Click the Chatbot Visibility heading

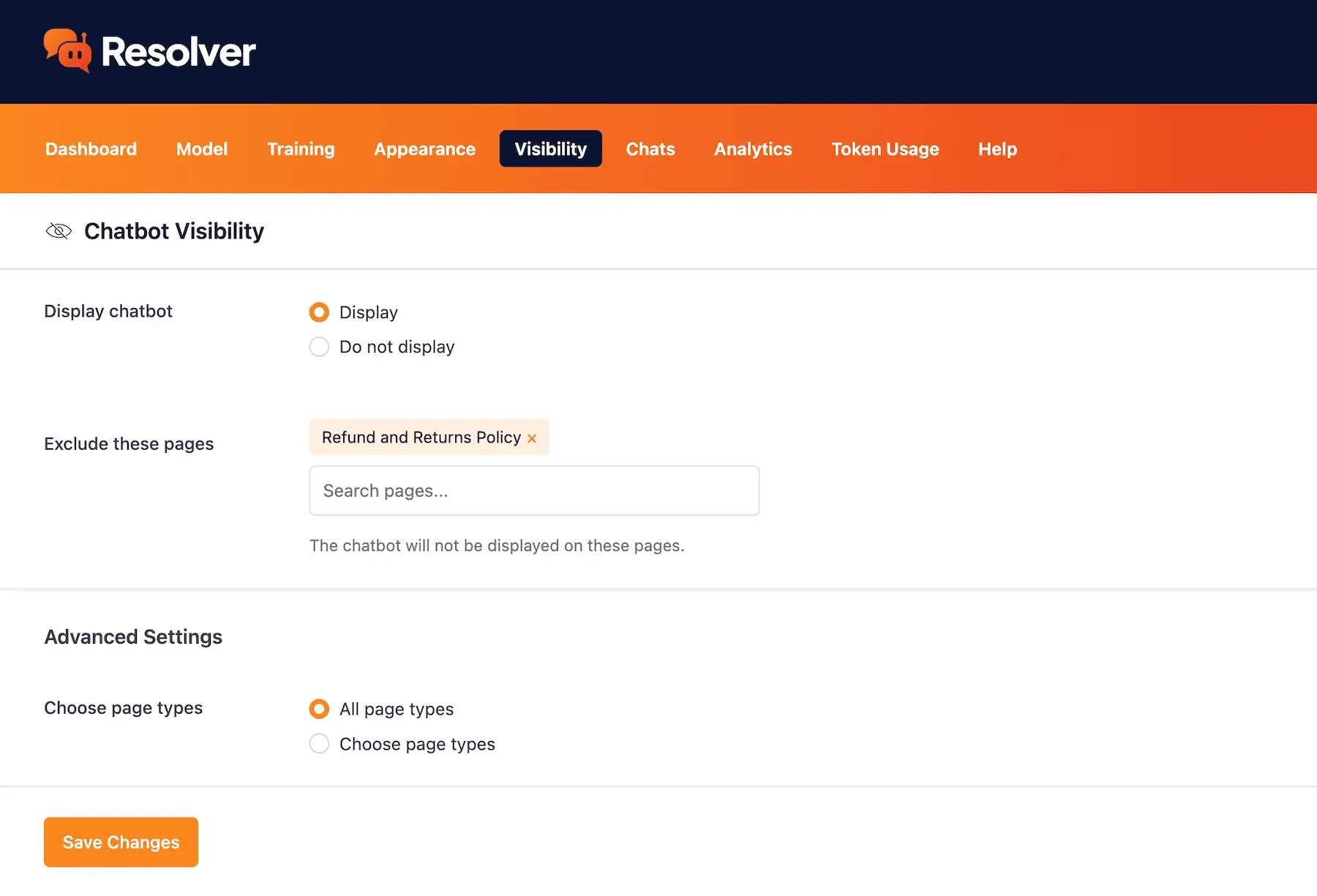point(174,231)
